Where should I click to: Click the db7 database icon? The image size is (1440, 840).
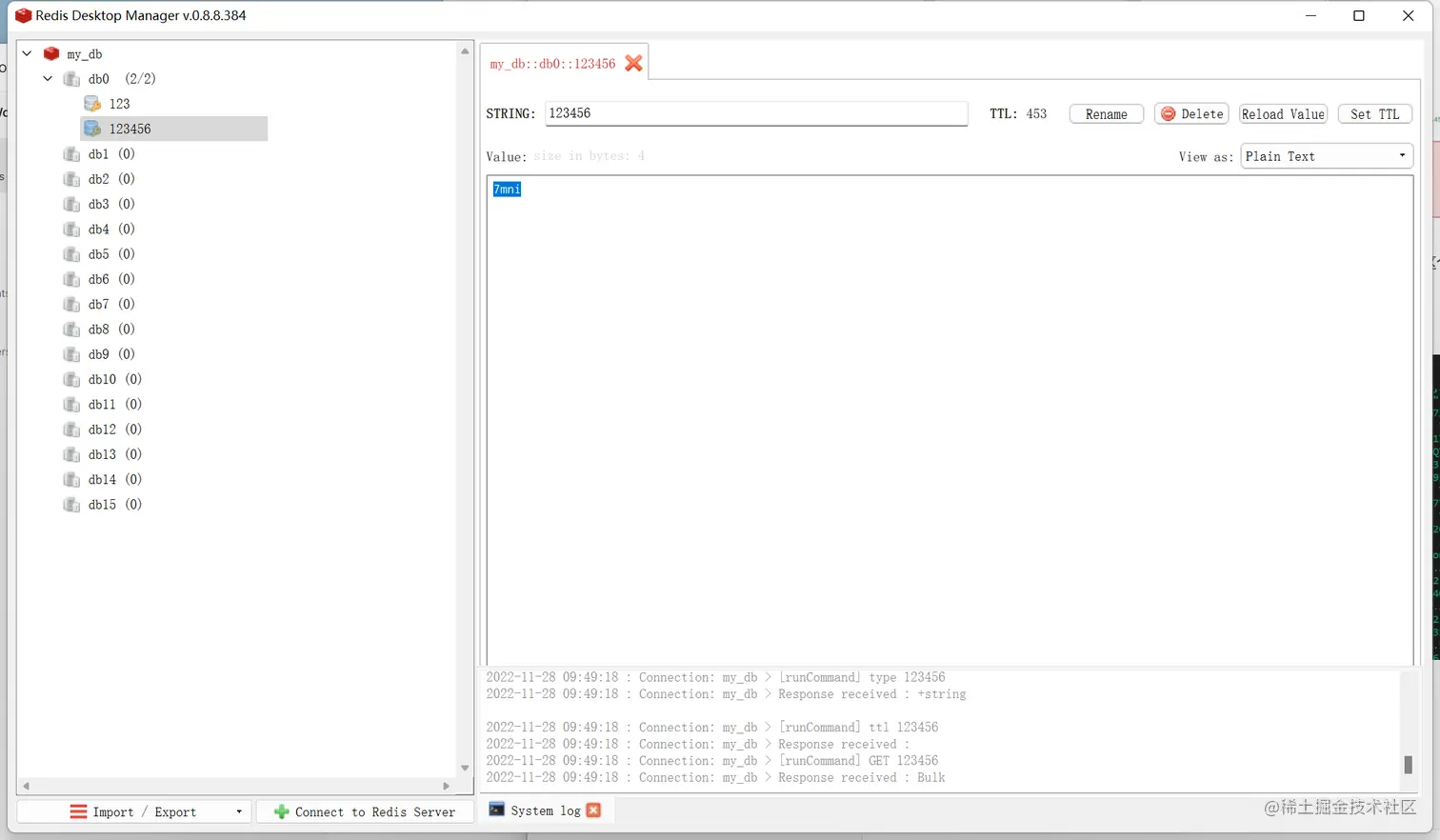coord(71,304)
